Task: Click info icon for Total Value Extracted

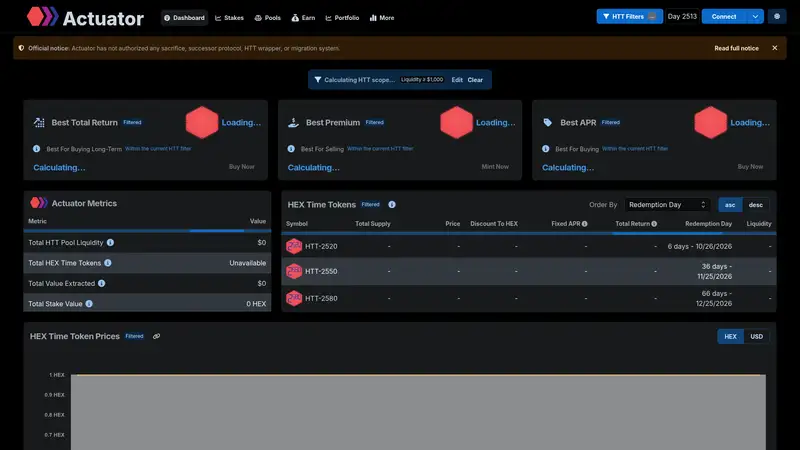Action: click(x=102, y=283)
